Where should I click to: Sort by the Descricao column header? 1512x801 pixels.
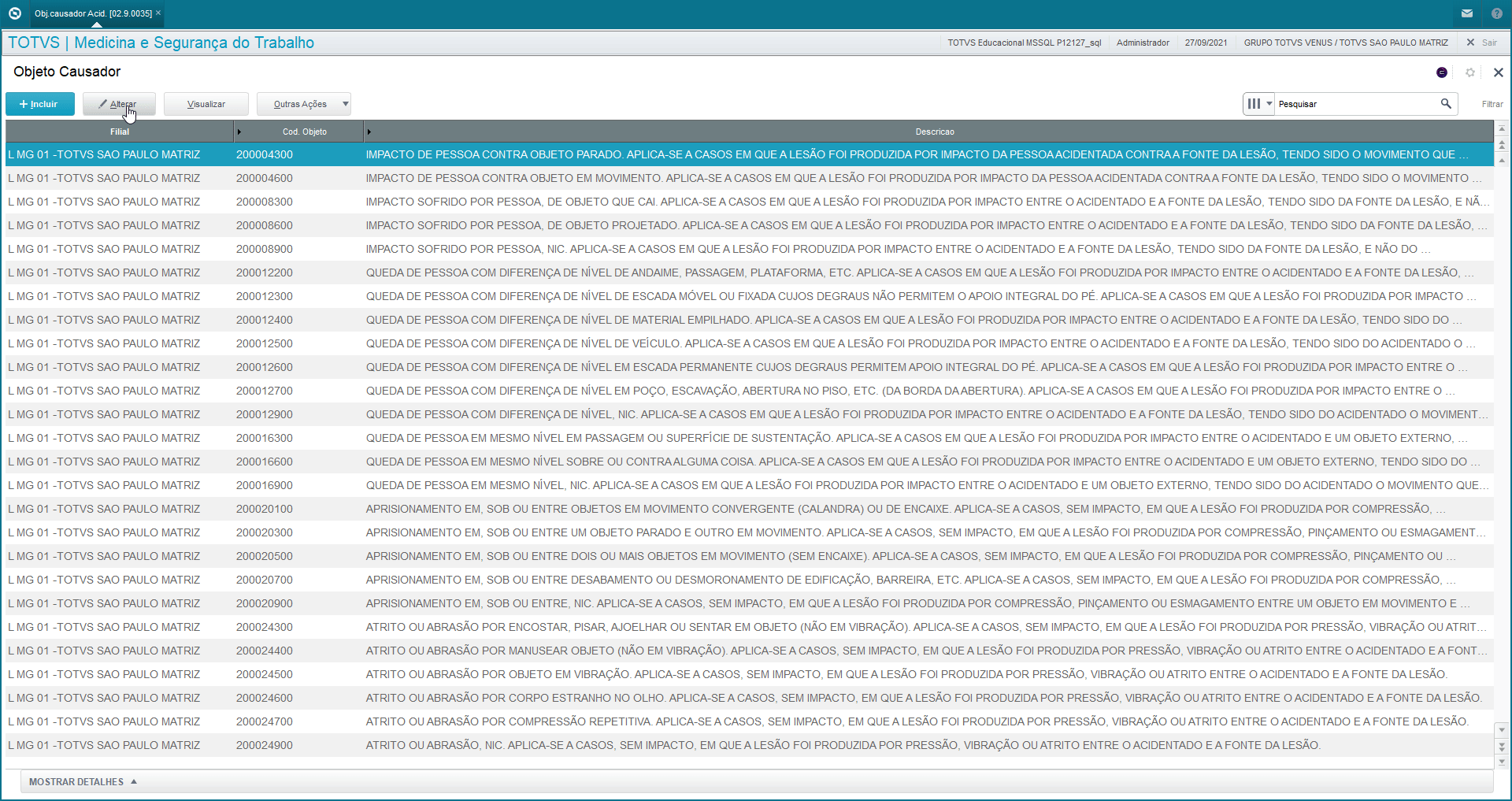[934, 132]
